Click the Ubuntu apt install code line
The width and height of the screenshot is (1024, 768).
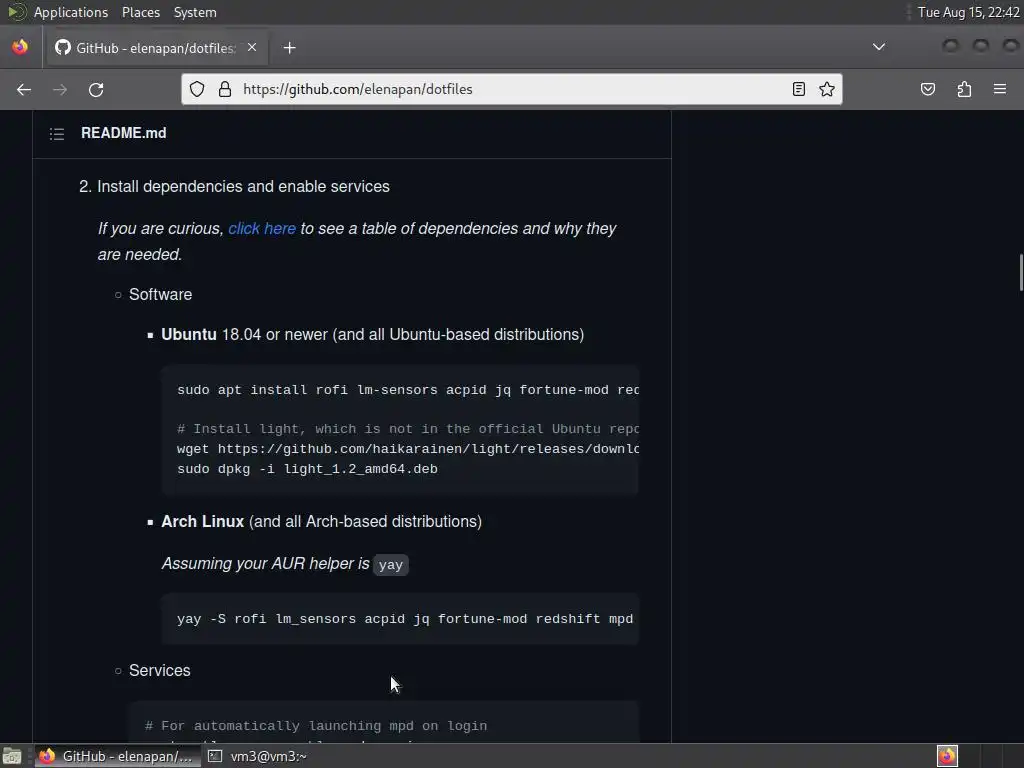(x=408, y=390)
